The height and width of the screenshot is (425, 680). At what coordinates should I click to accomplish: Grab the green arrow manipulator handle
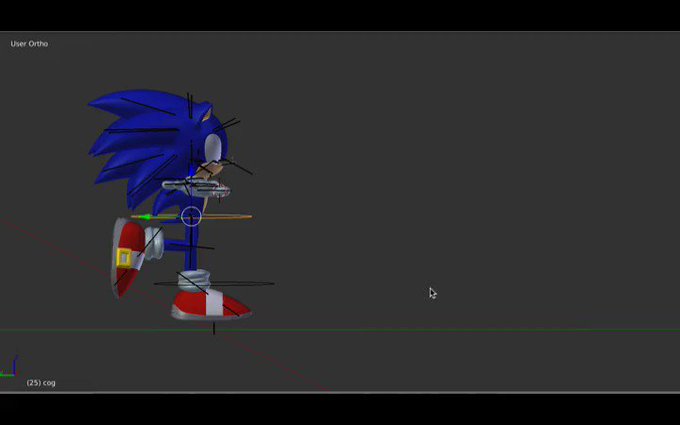click(x=143, y=217)
